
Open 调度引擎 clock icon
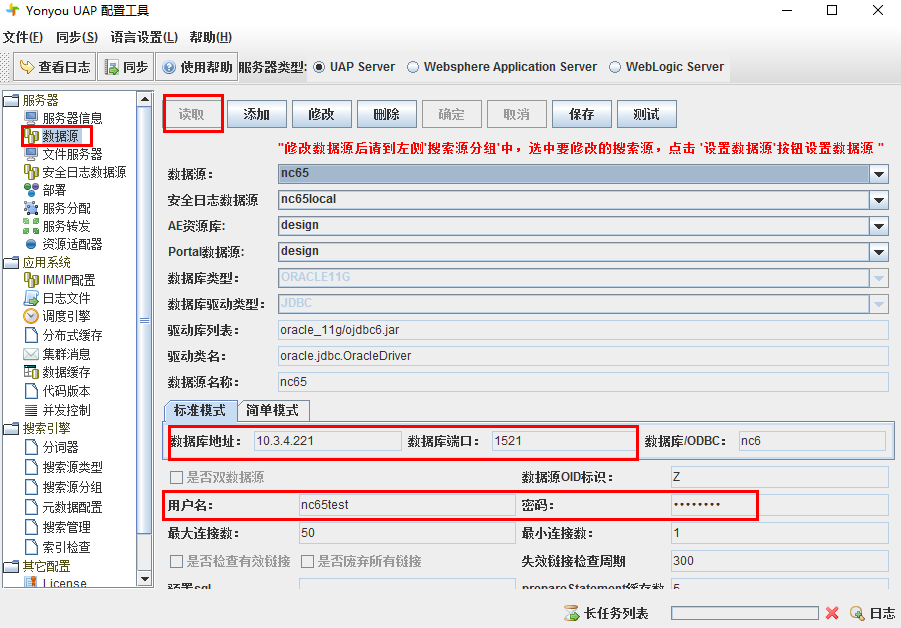pos(31,316)
